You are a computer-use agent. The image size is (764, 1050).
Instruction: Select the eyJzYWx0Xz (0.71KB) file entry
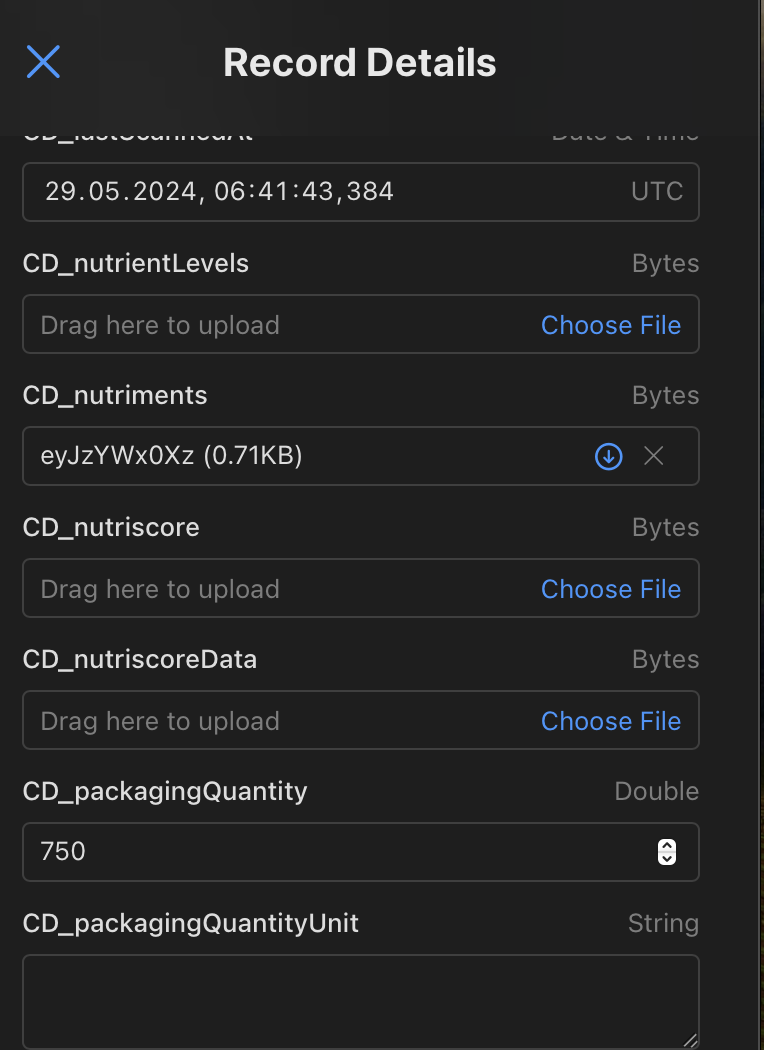click(172, 457)
